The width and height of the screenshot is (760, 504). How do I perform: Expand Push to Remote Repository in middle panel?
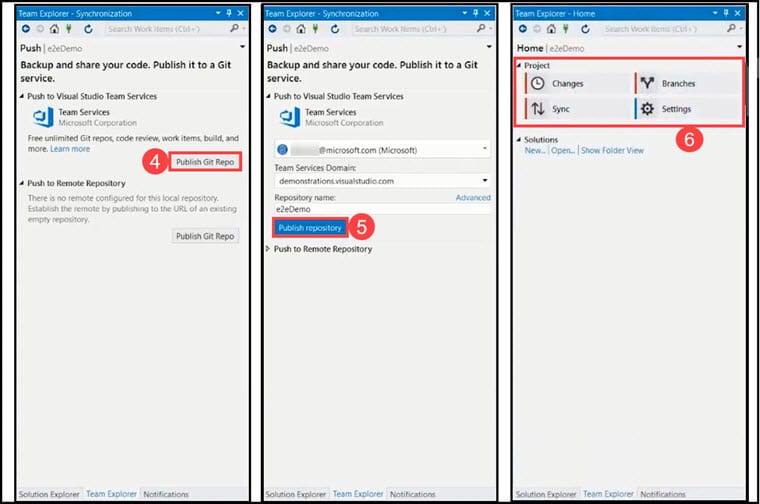coord(268,249)
